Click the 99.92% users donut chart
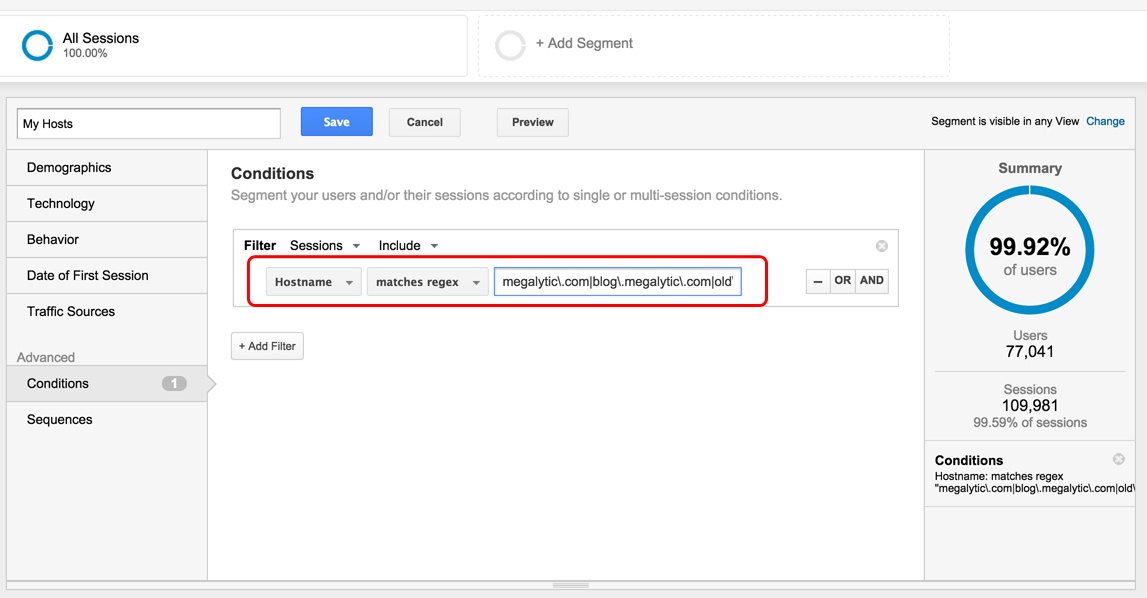Viewport: 1147px width, 598px height. pos(1030,250)
